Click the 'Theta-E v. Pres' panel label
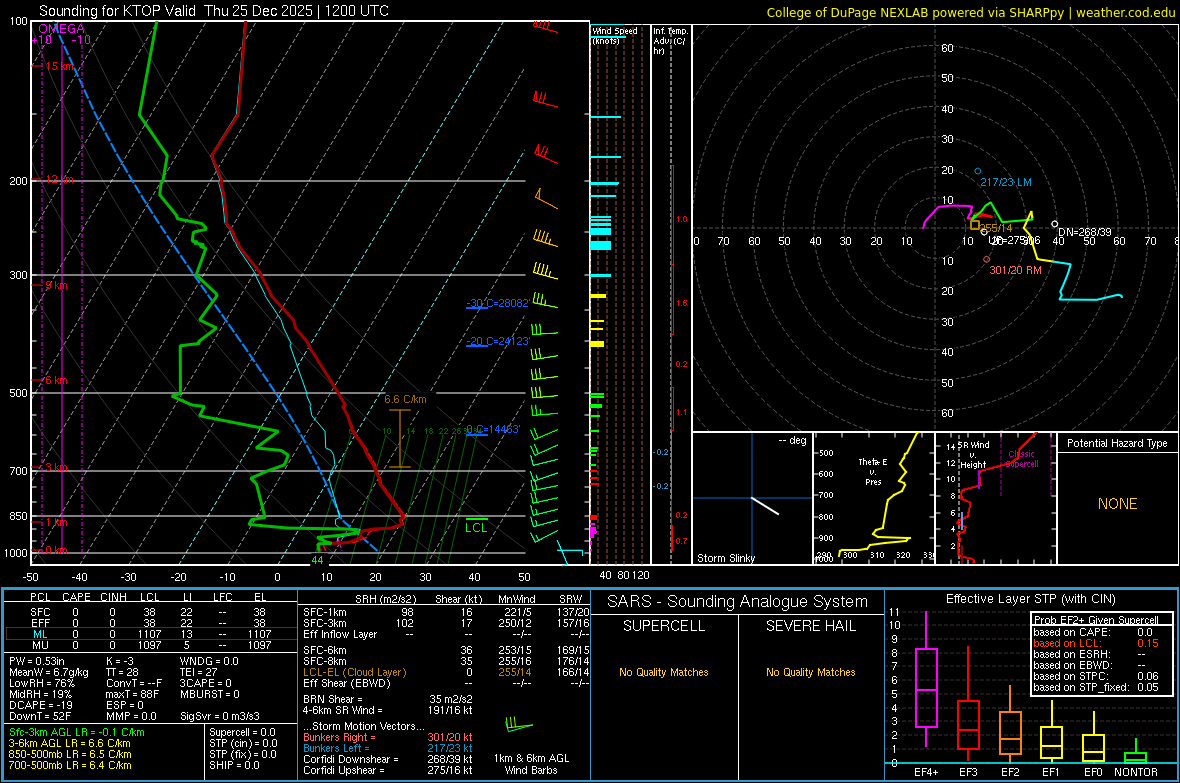The image size is (1180, 783). point(873,472)
